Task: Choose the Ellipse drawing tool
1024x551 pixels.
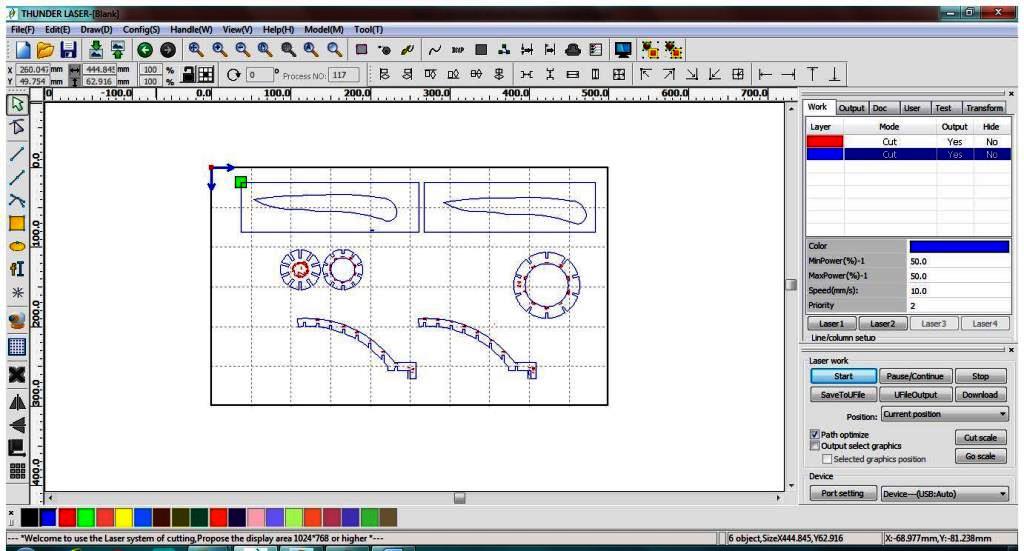Action: tap(17, 246)
